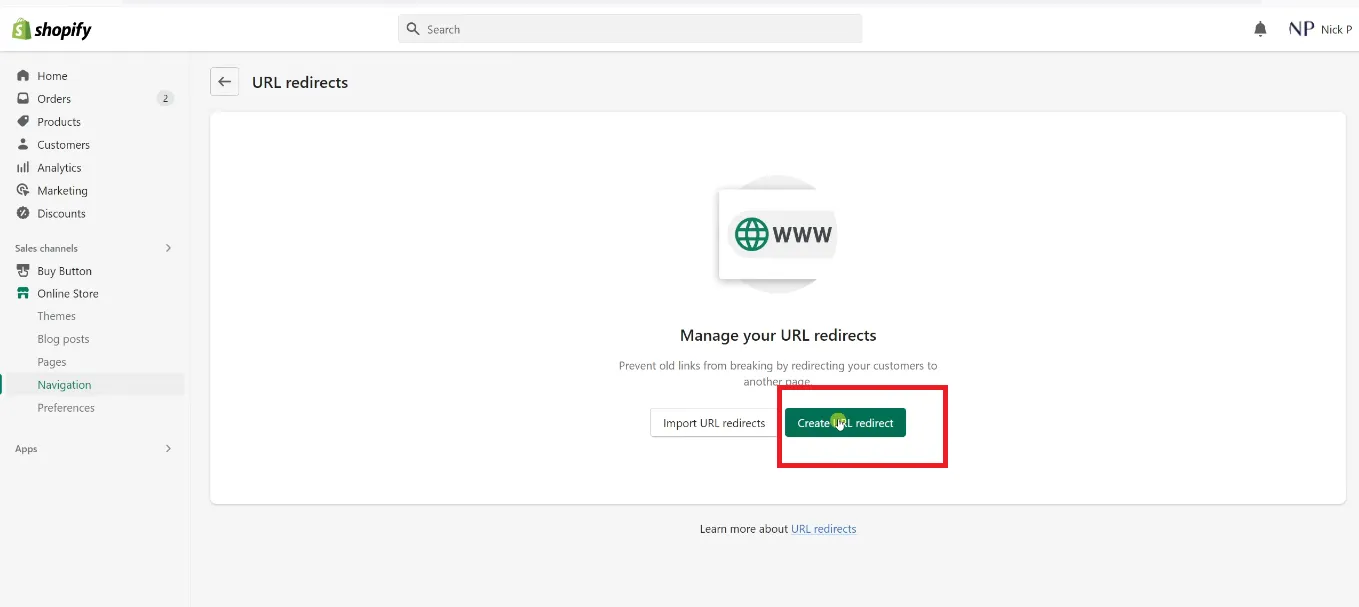The width and height of the screenshot is (1359, 607).
Task: Click the globe WWW illustration
Action: (778, 235)
